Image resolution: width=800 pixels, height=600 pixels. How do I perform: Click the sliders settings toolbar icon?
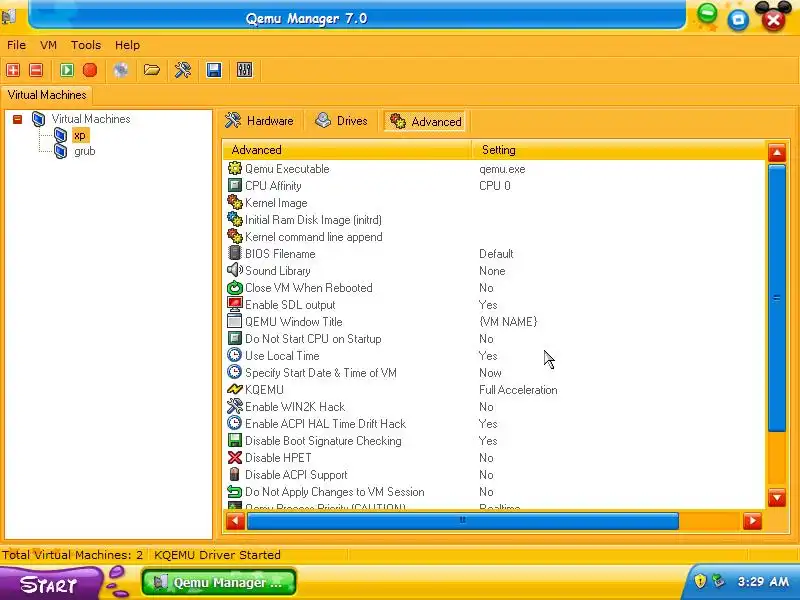[244, 70]
